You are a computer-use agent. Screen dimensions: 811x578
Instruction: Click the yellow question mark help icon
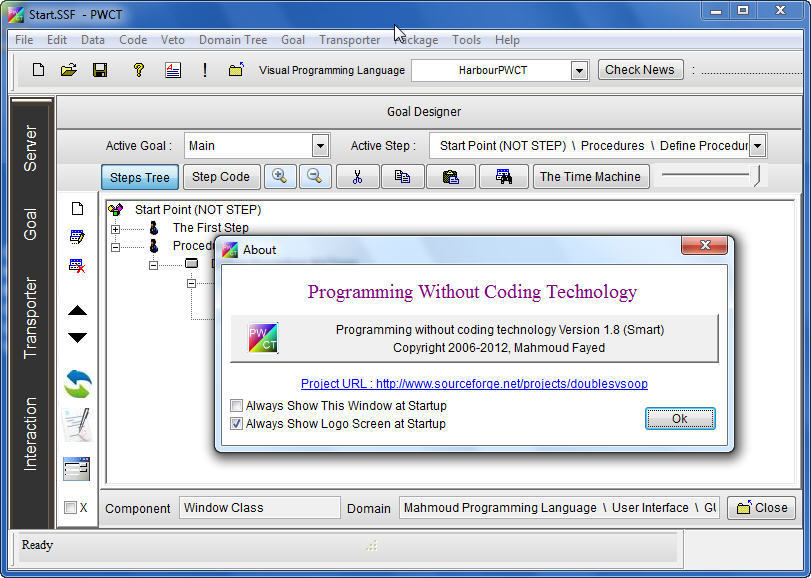coord(139,70)
